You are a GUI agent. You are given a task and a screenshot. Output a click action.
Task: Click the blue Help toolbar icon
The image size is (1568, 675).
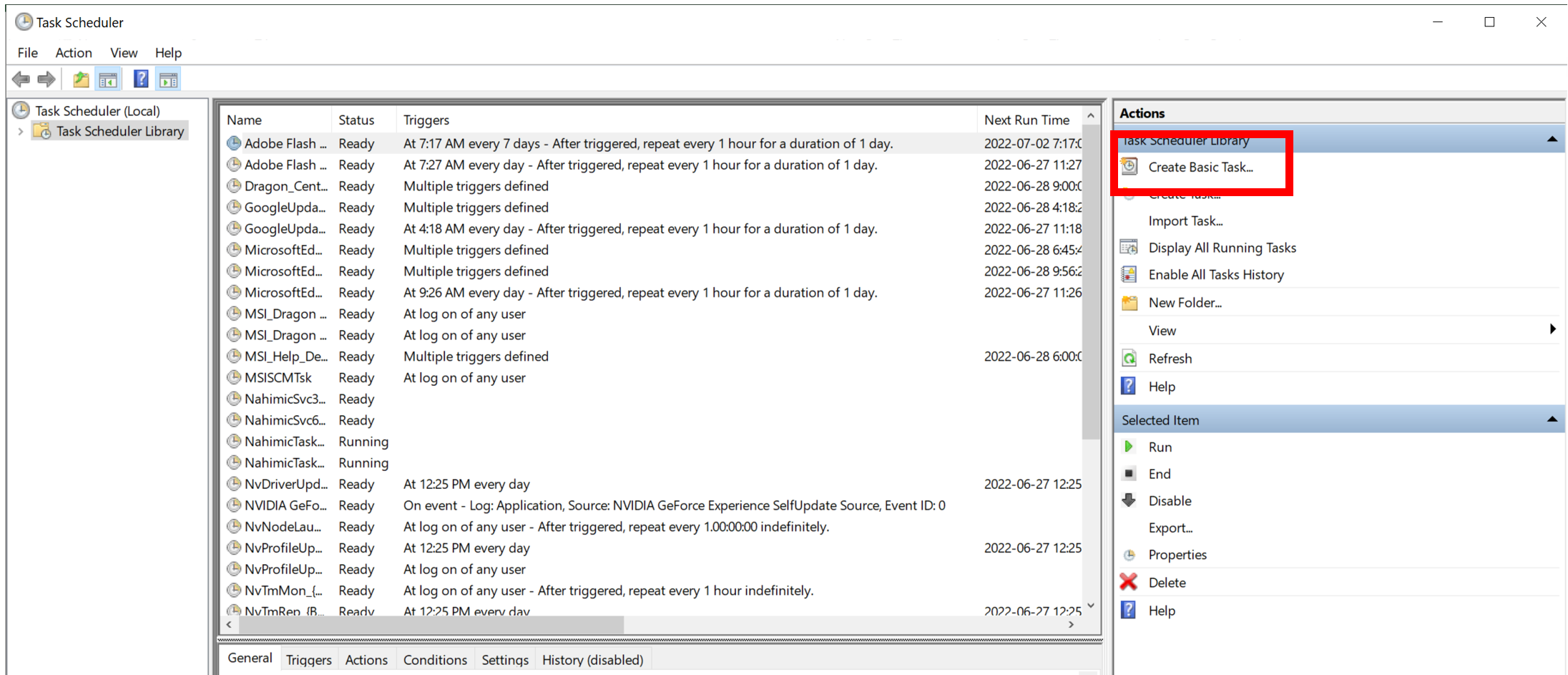141,79
